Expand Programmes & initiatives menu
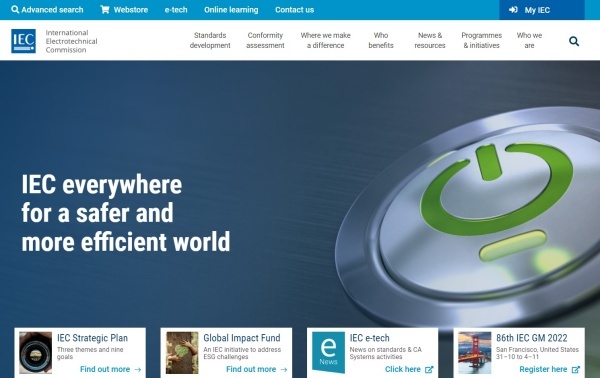 [481, 40]
